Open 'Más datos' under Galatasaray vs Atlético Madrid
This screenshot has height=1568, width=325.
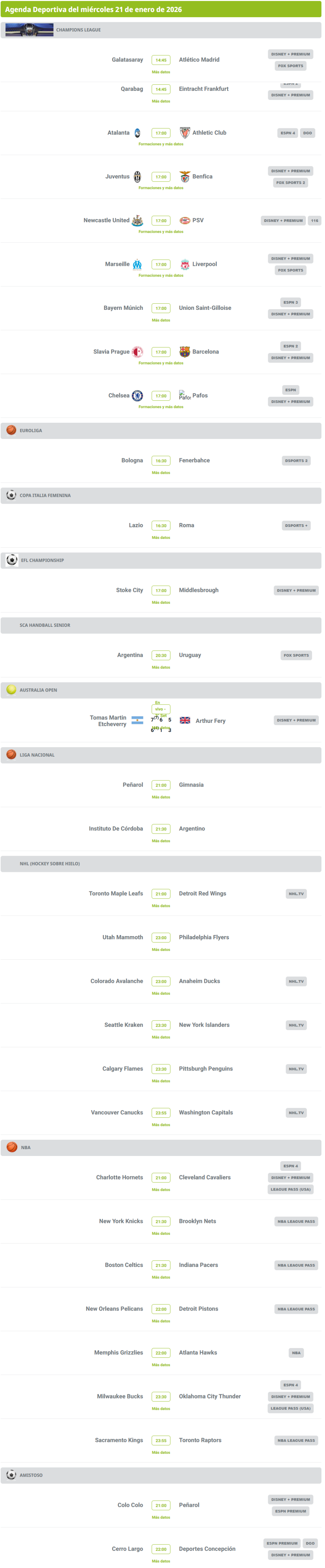[x=161, y=72]
